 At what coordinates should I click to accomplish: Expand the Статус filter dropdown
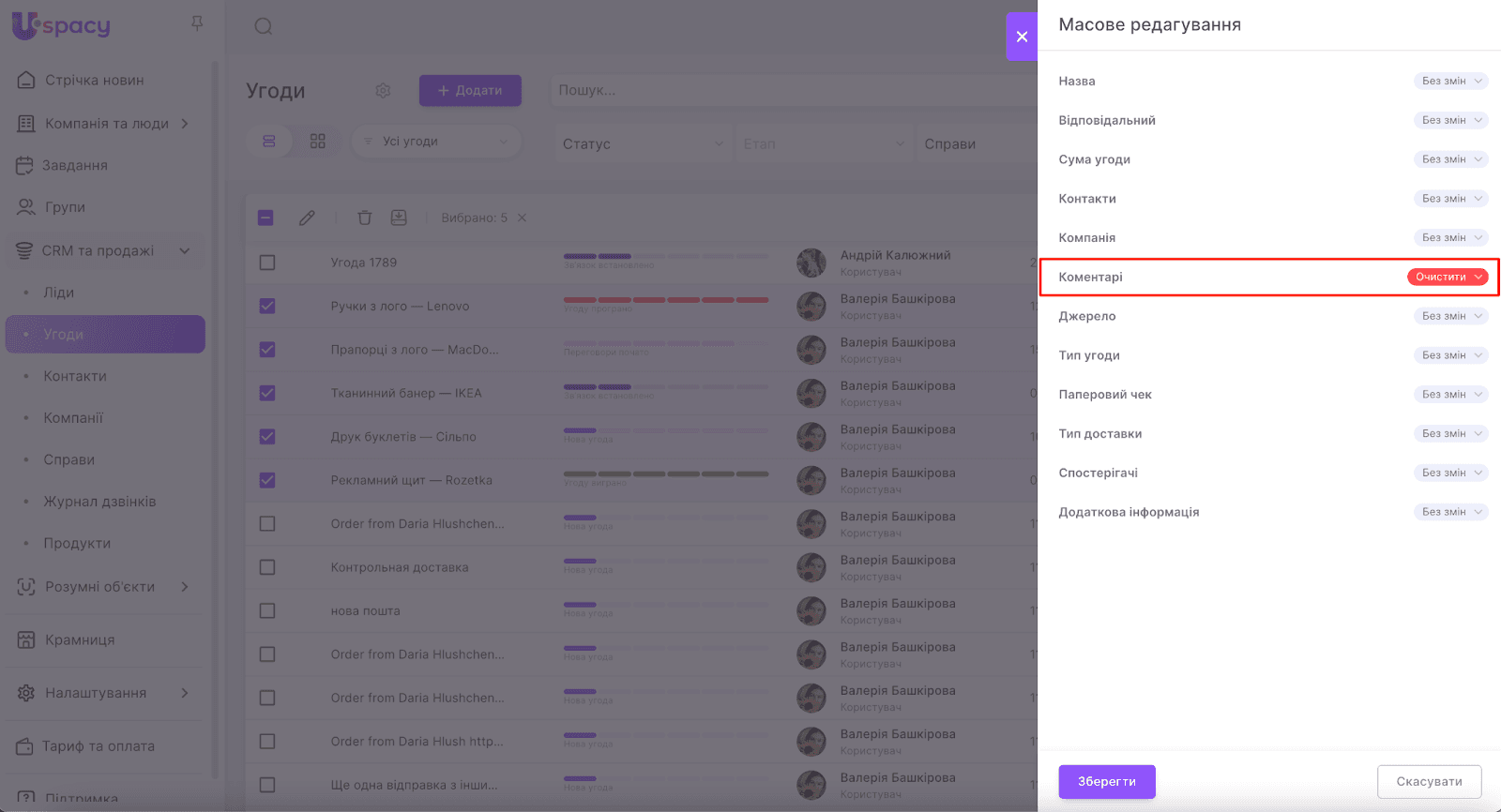[643, 143]
